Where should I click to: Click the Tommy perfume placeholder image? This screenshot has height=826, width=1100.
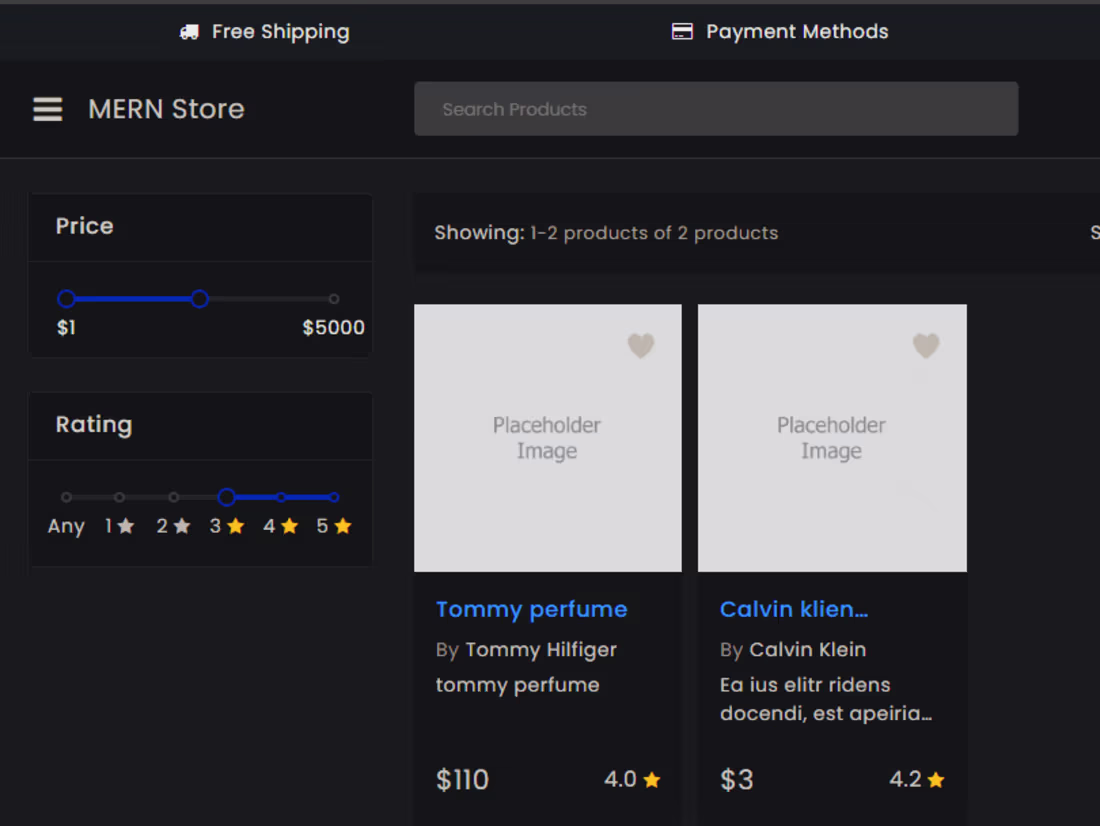[547, 438]
